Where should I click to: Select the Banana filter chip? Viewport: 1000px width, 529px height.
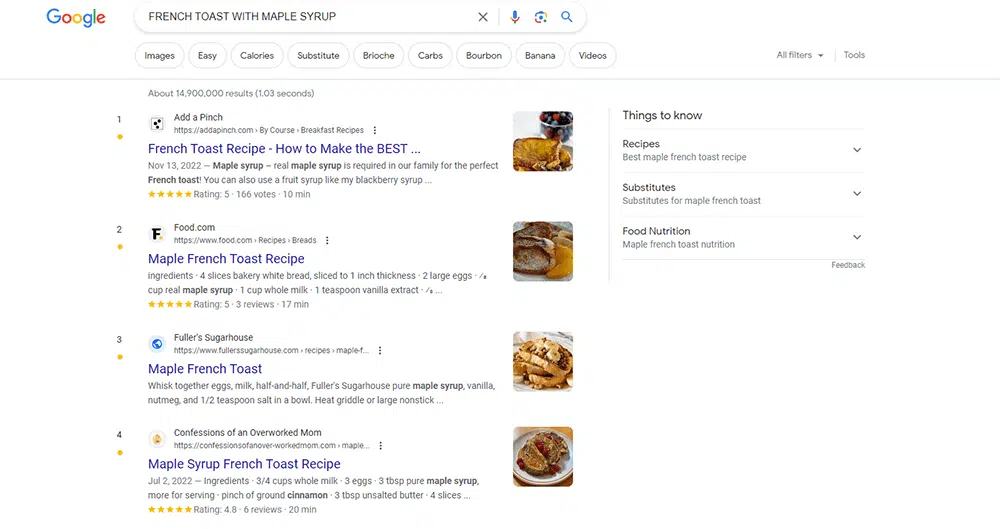(x=540, y=56)
